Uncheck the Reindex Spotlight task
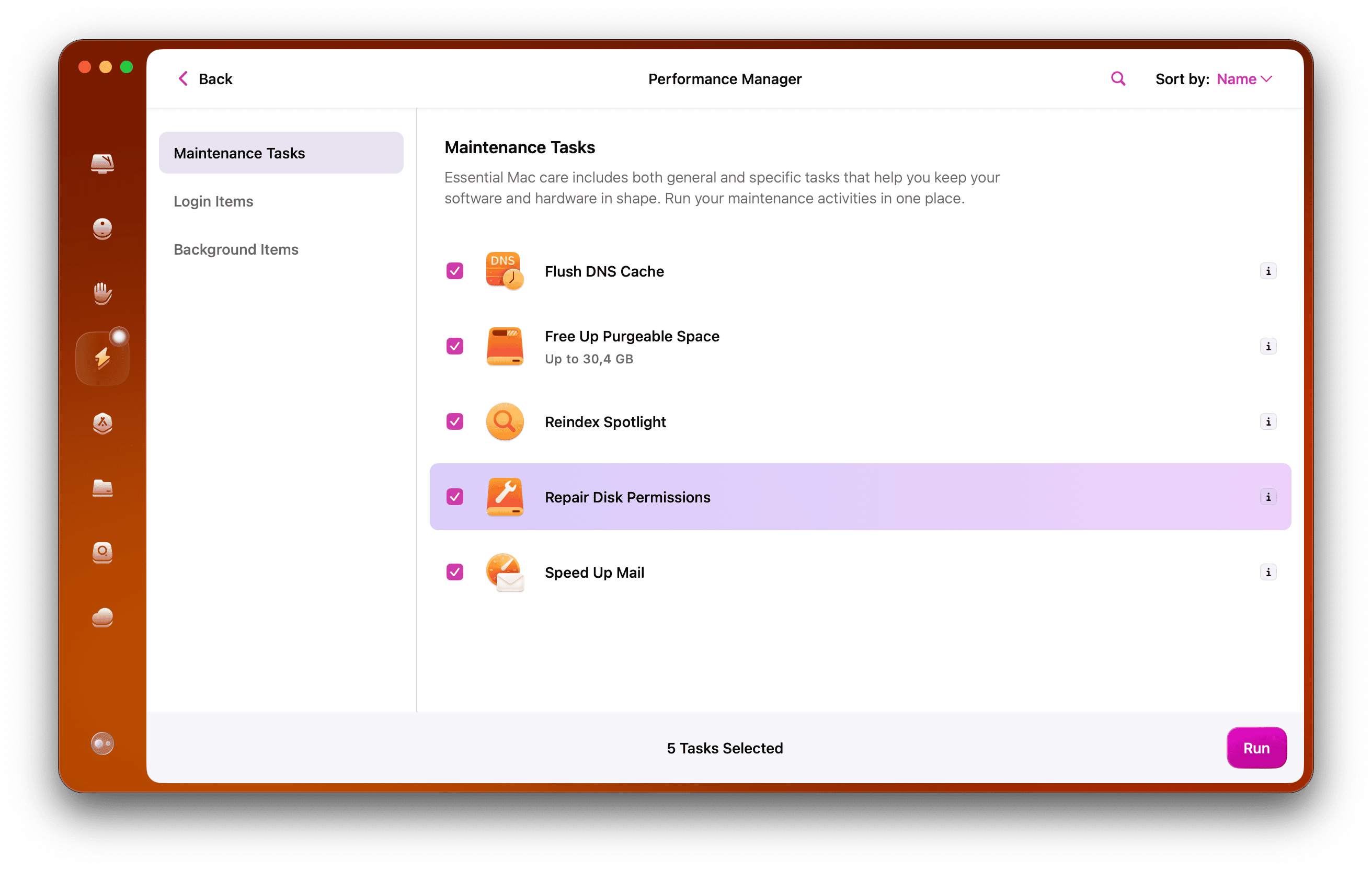1372x870 pixels. [x=454, y=421]
